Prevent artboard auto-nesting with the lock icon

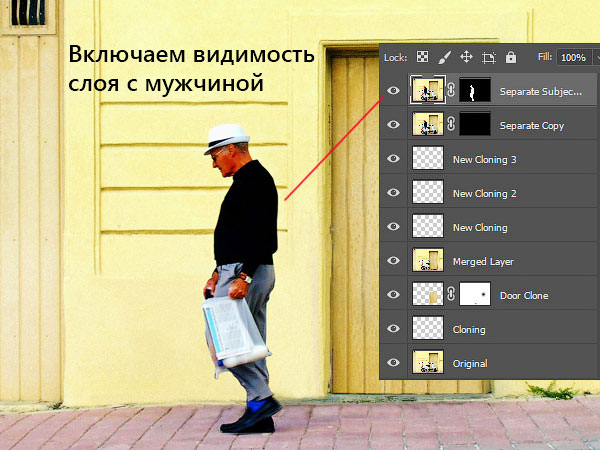(489, 57)
